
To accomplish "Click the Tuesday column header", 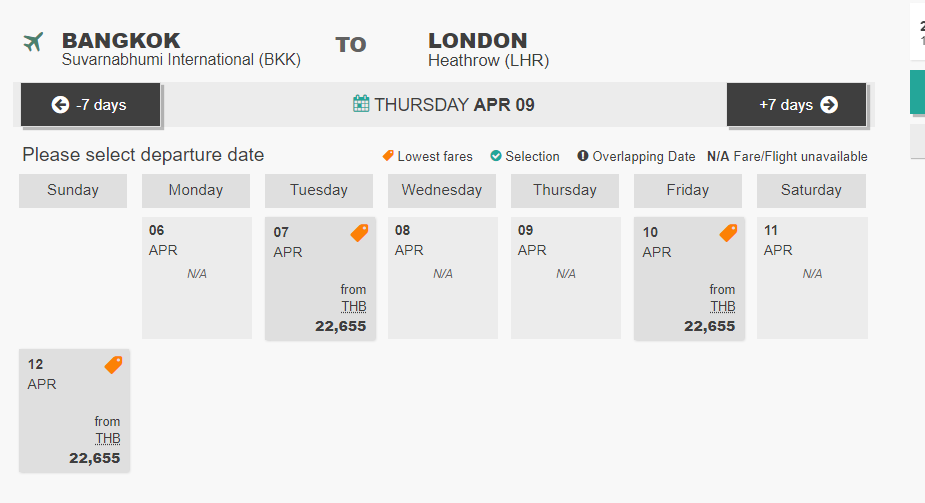I will coord(319,190).
